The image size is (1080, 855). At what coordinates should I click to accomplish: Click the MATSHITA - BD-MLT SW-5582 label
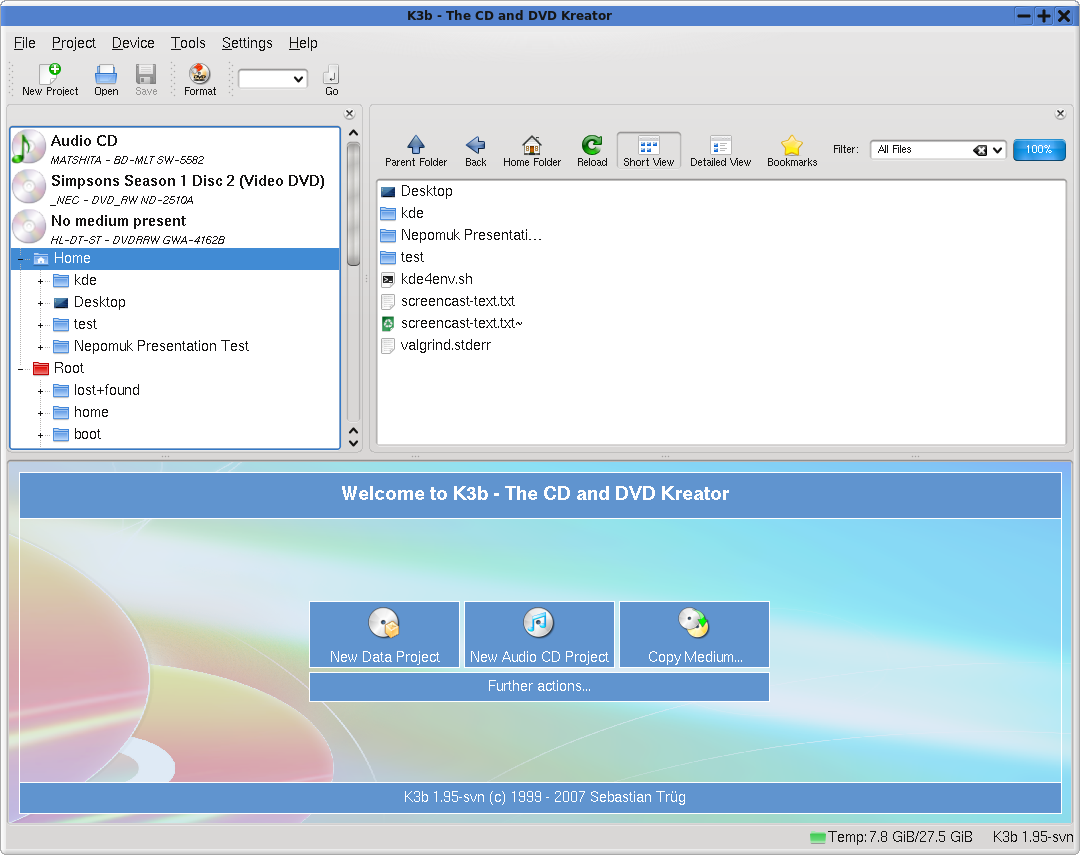pyautogui.click(x=127, y=160)
